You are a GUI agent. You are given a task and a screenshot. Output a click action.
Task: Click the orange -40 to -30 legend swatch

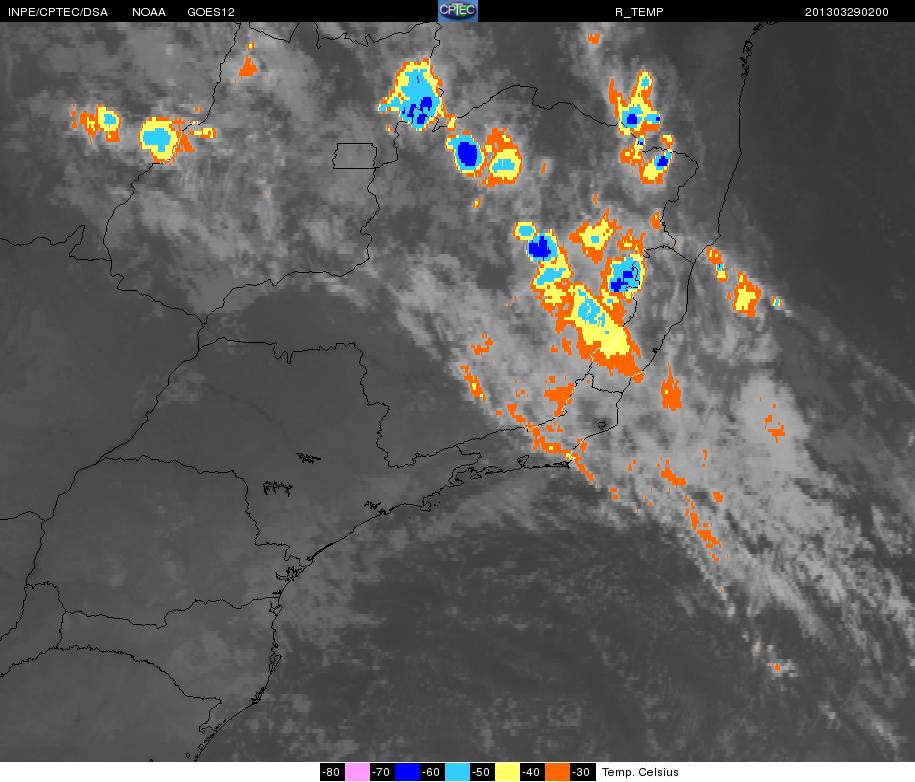557,772
